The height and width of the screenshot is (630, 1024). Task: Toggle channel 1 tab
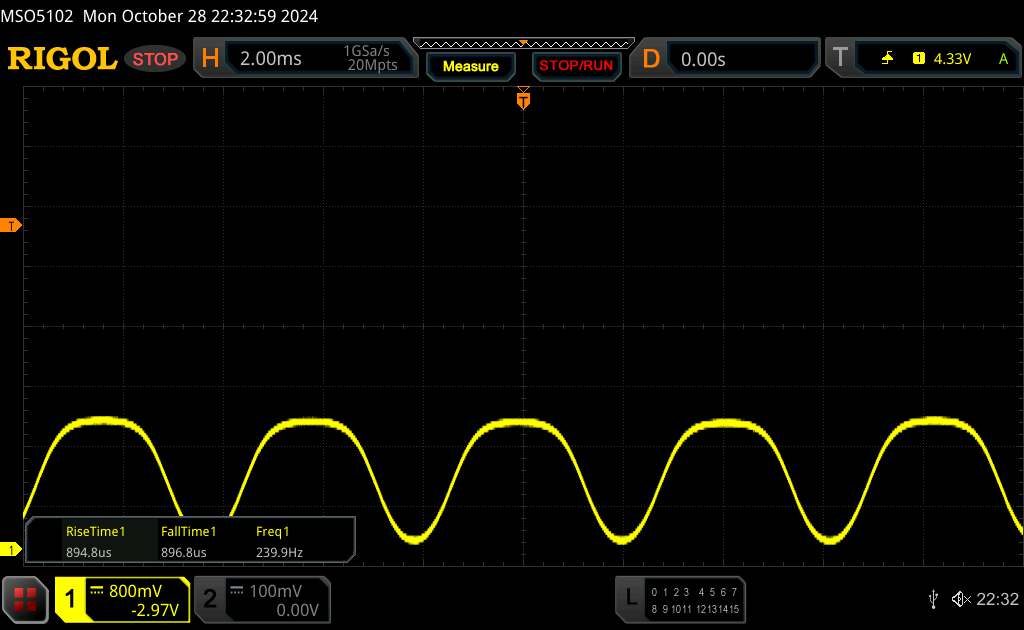70,599
